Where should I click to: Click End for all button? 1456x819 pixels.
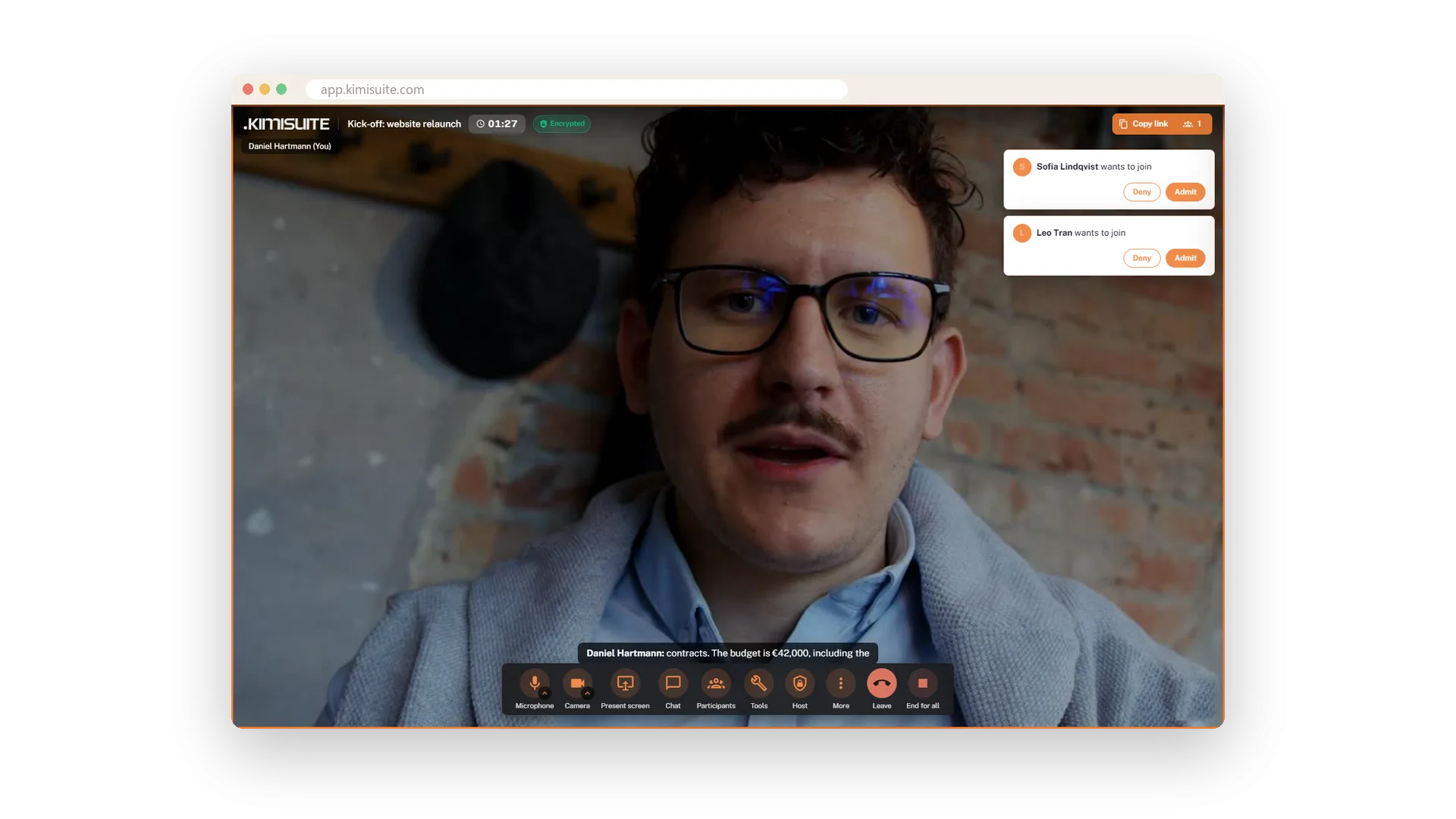[x=922, y=682]
